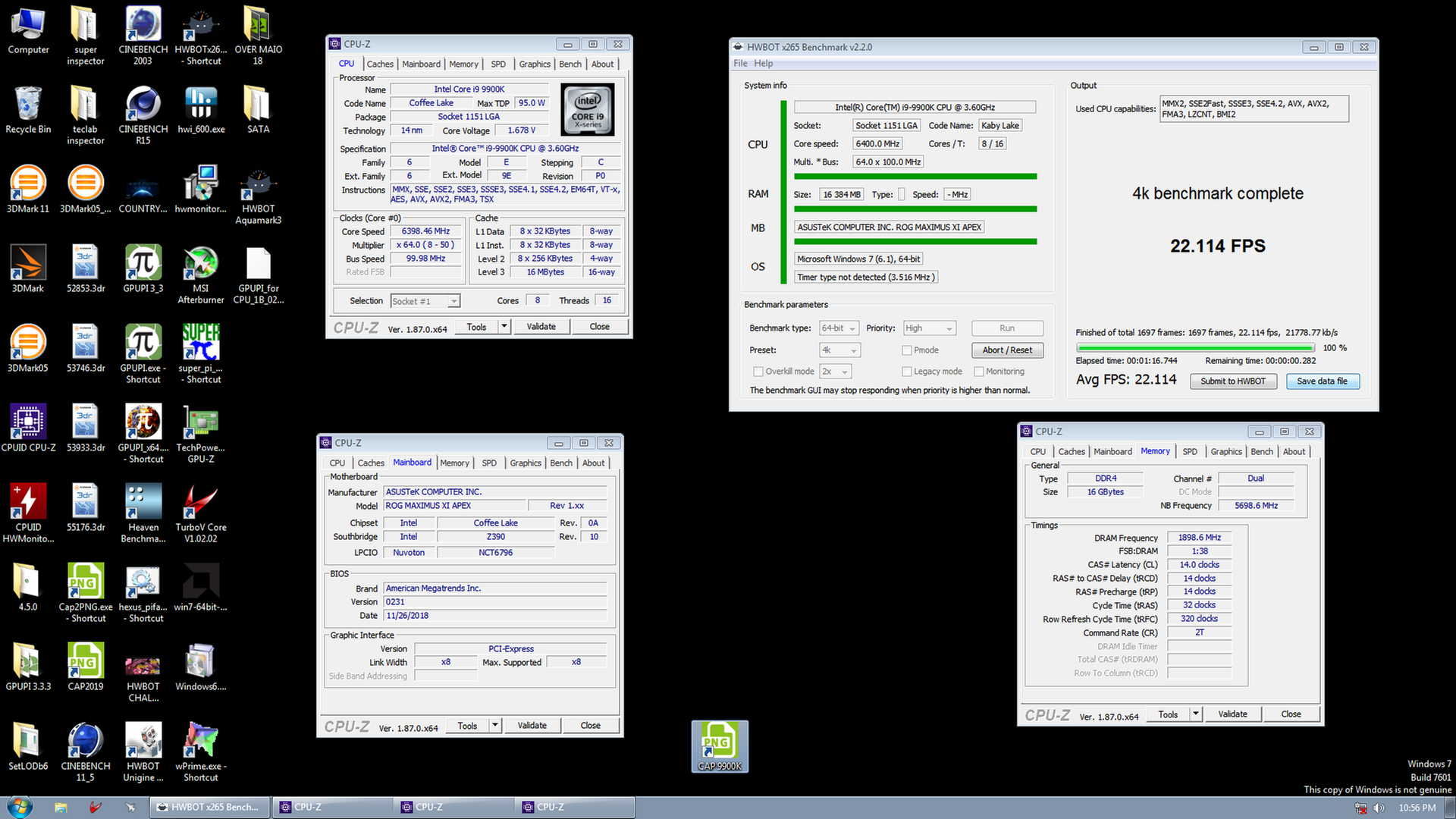The height and width of the screenshot is (819, 1456).
Task: Open the CPUID CPU-Z desktop icon
Action: click(x=28, y=428)
